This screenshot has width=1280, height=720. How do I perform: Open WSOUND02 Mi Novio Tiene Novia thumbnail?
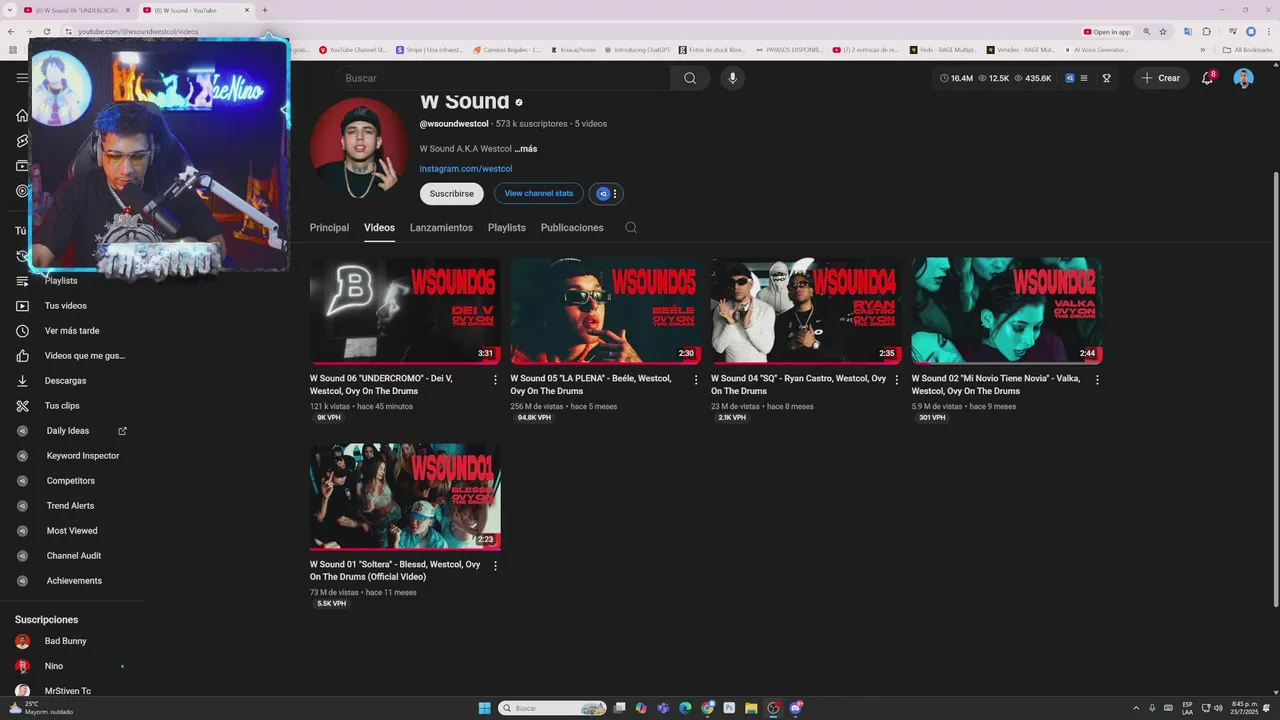(x=1007, y=311)
